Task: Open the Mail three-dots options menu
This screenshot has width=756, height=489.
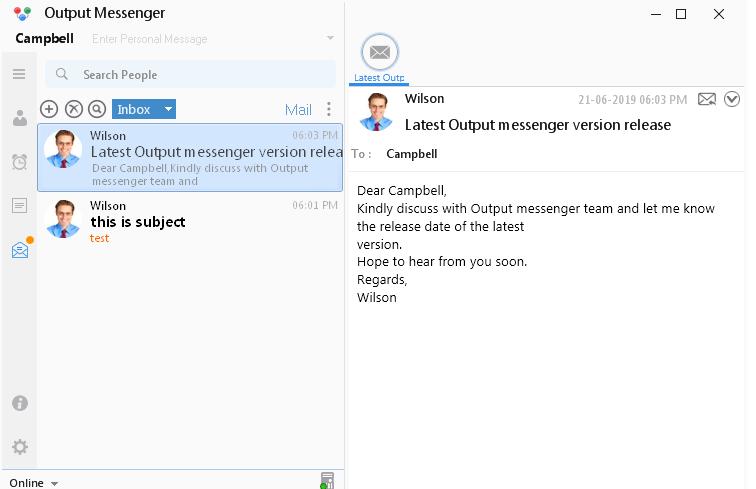Action: [x=329, y=109]
